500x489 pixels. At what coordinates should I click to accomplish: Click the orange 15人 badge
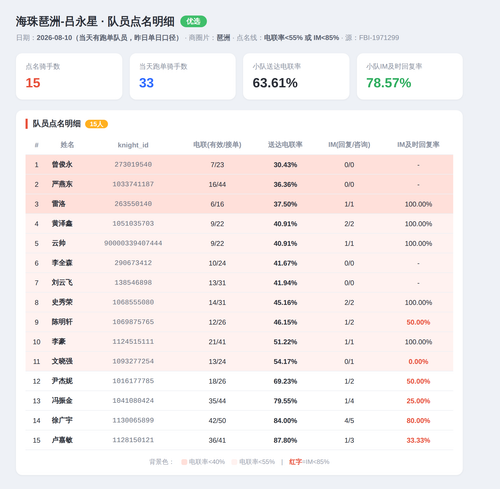96,124
